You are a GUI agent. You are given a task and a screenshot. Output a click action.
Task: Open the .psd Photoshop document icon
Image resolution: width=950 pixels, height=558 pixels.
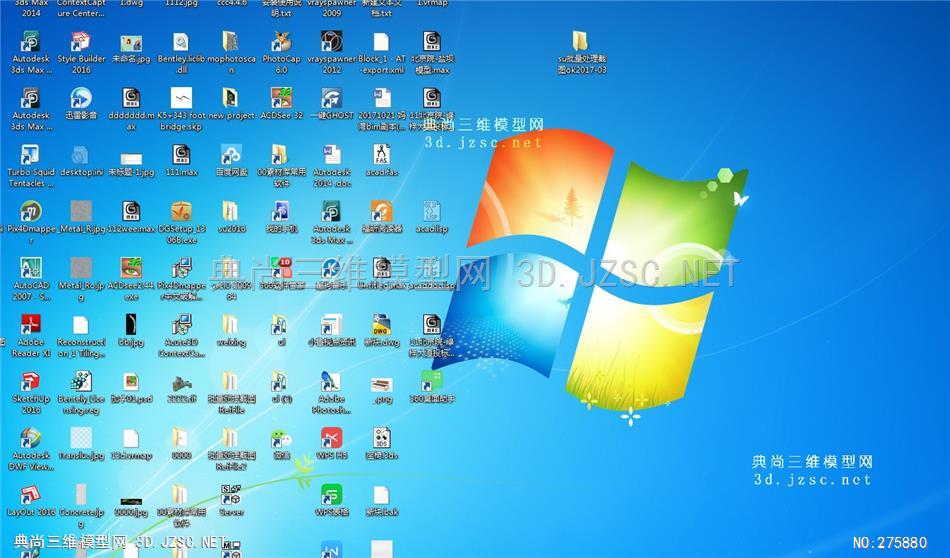[131, 382]
